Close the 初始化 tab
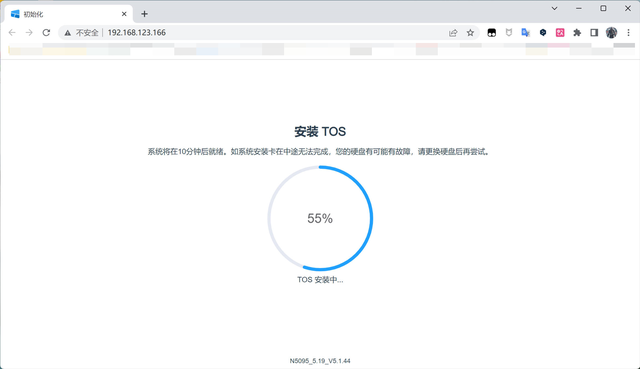The width and height of the screenshot is (640, 369). coord(124,14)
